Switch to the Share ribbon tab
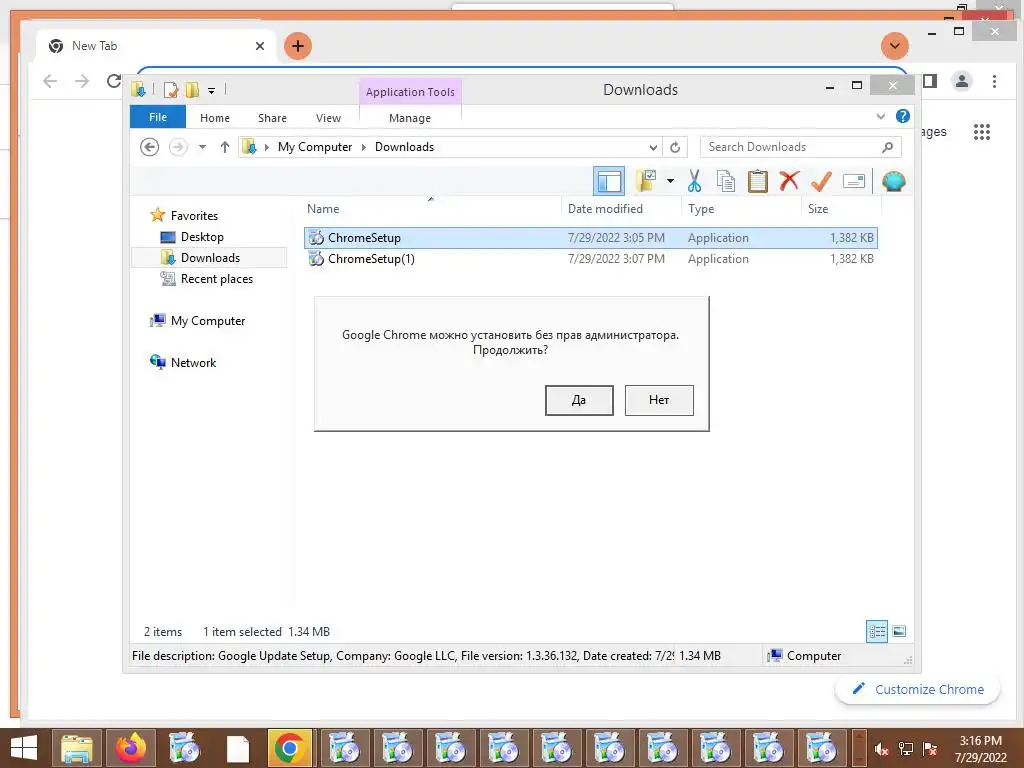1024x768 pixels. click(272, 118)
